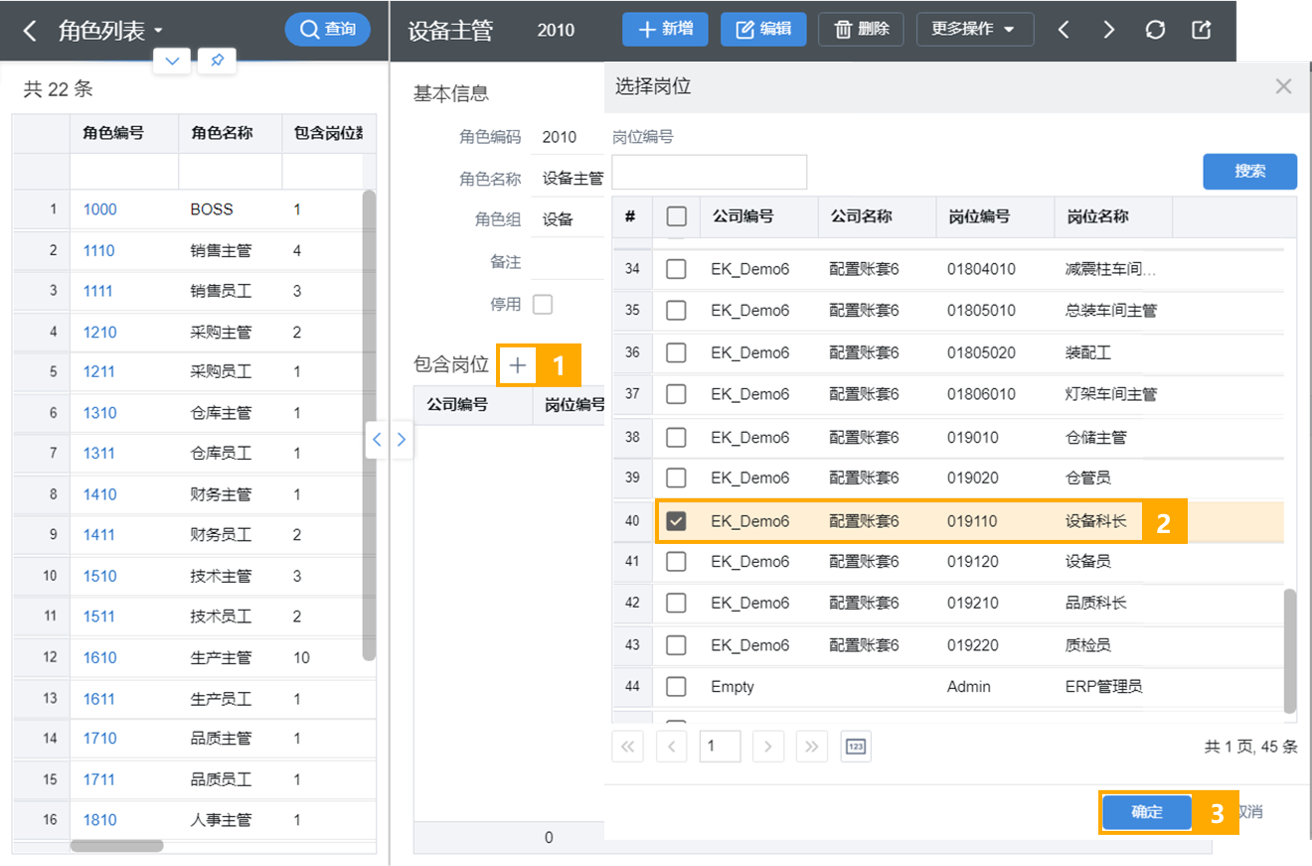
Task: Toggle the select-all checkbox in the dialog table header
Action: coord(677,216)
